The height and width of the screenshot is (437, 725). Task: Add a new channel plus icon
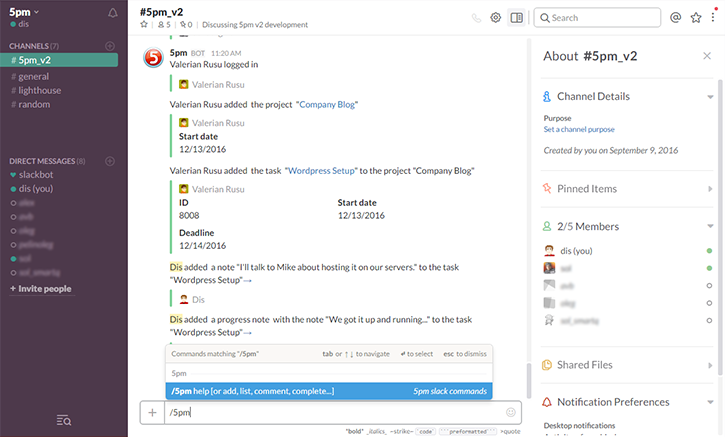point(110,46)
